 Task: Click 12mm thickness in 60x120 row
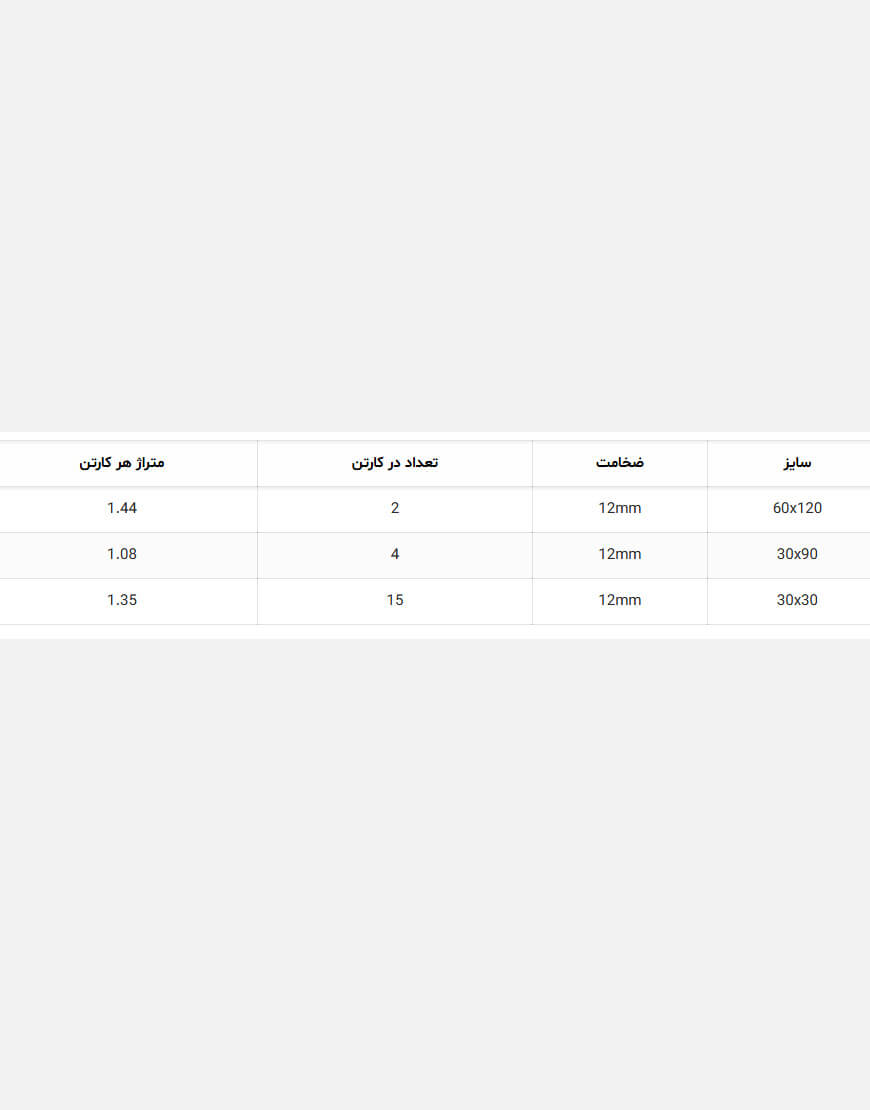pos(619,508)
